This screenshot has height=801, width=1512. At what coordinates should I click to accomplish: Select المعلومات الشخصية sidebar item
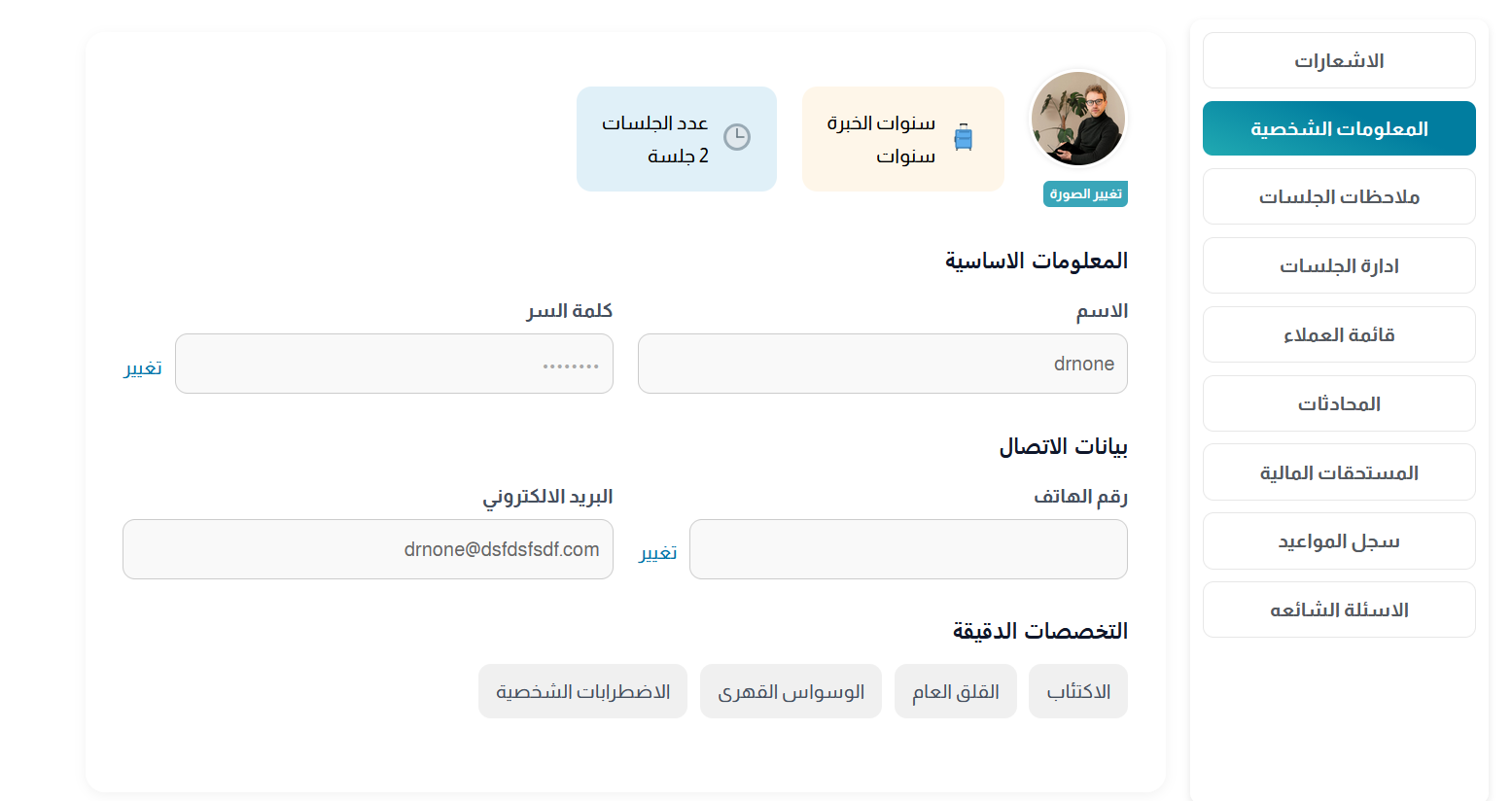(x=1338, y=128)
